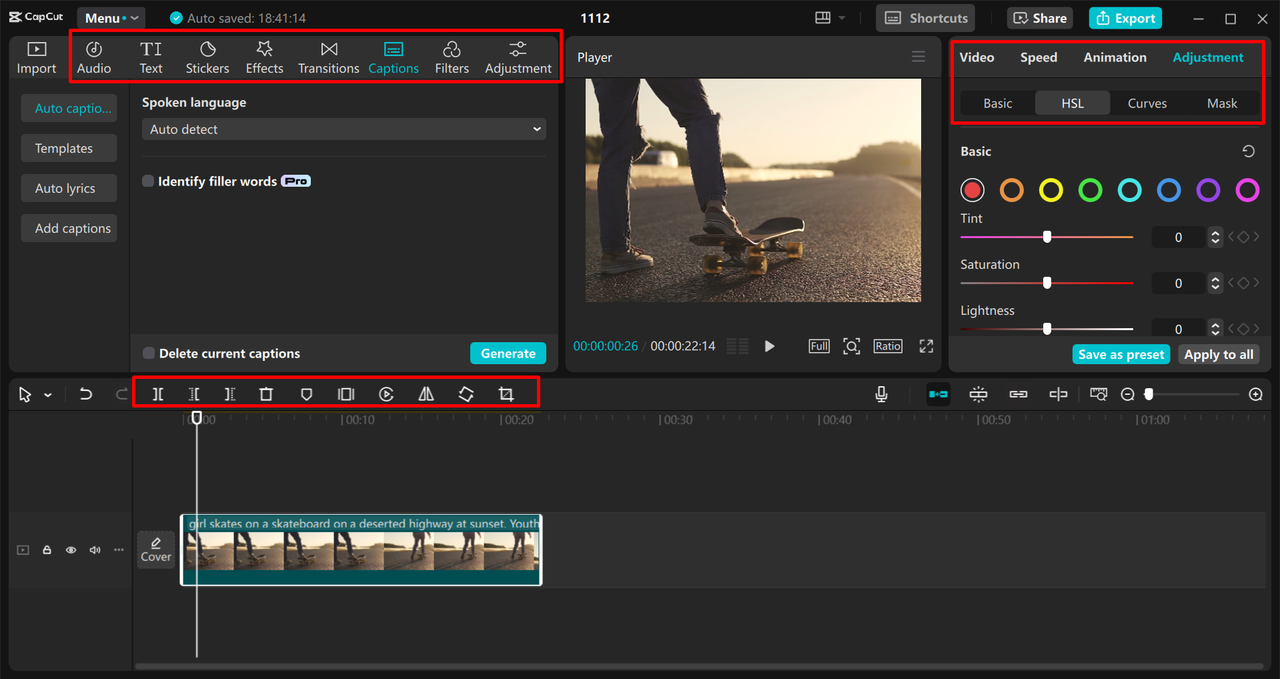Image resolution: width=1280 pixels, height=679 pixels.
Task: Toggle the main track magnet
Action: point(938,394)
